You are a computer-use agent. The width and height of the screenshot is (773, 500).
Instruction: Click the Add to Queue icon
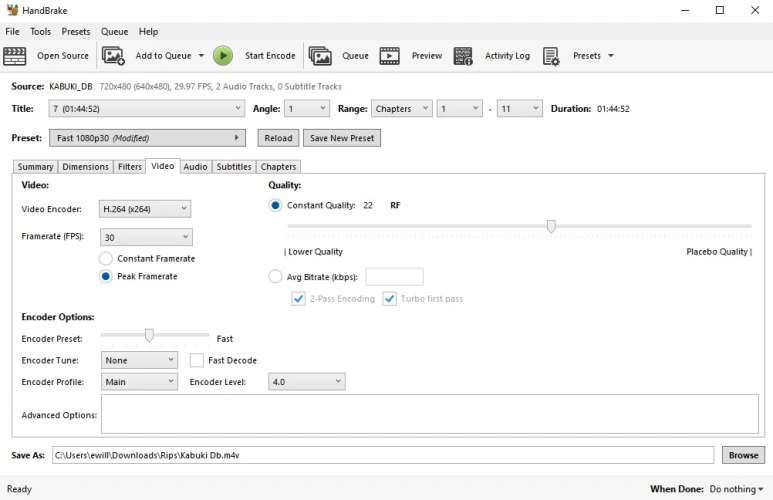(114, 56)
